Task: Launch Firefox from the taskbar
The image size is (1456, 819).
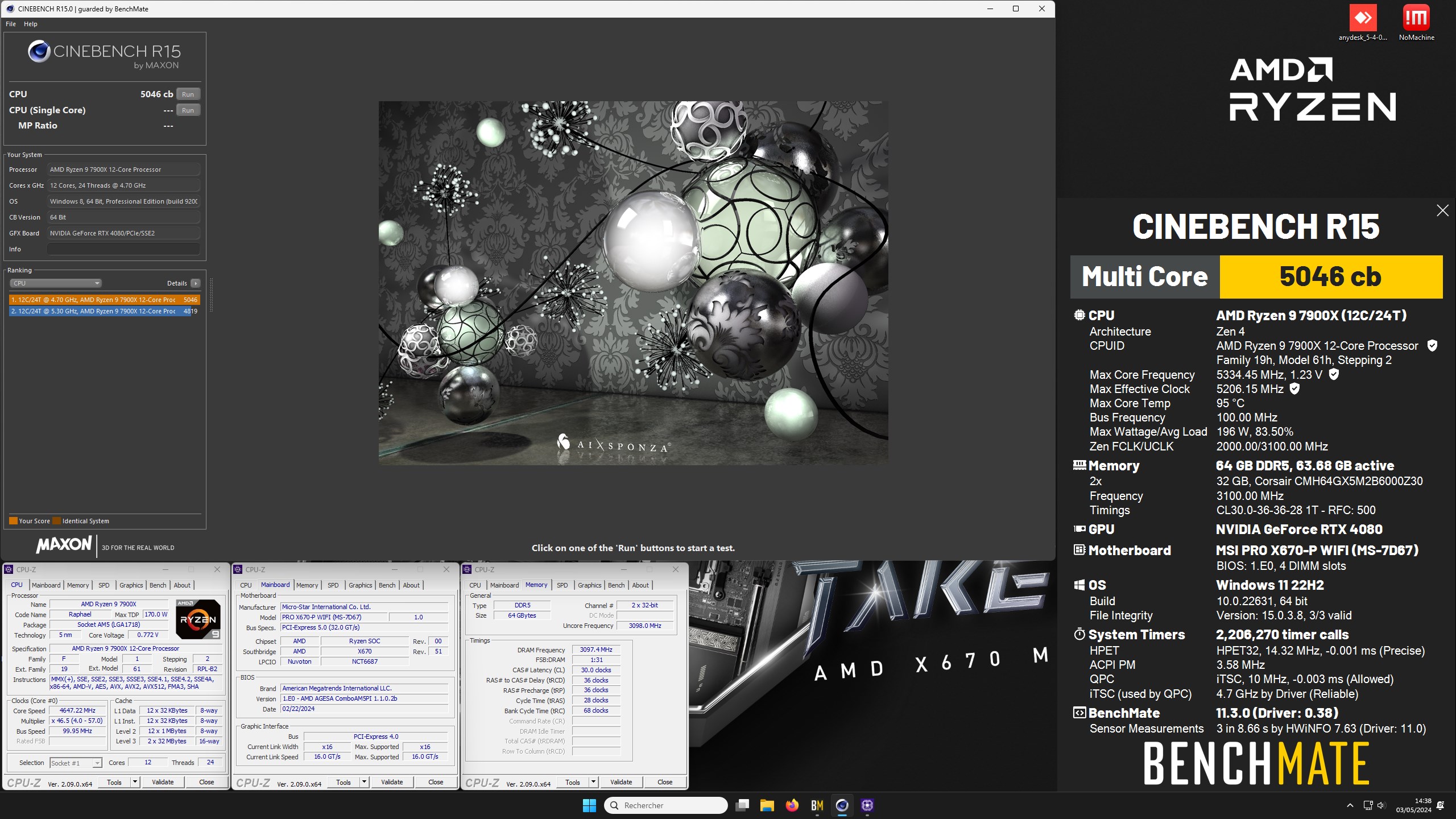Action: [792, 805]
